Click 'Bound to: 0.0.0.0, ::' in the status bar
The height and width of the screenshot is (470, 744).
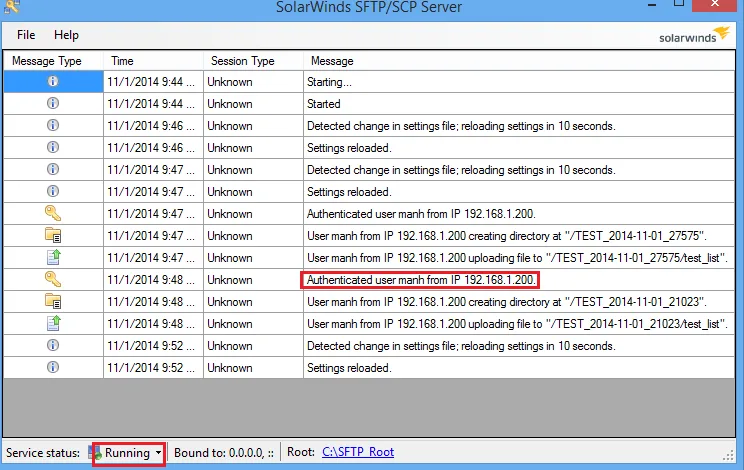tap(224, 453)
